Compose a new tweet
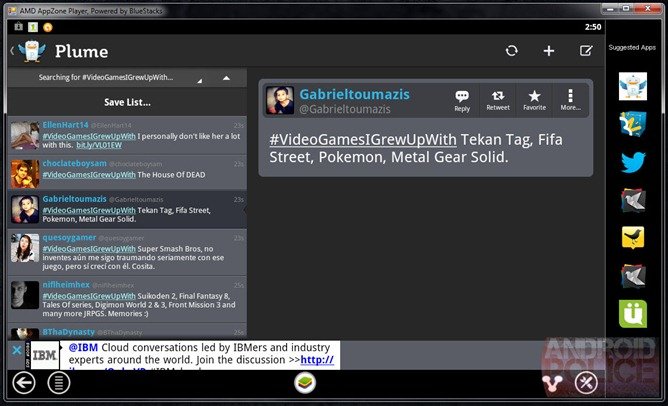This screenshot has width=668, height=406. (586, 51)
